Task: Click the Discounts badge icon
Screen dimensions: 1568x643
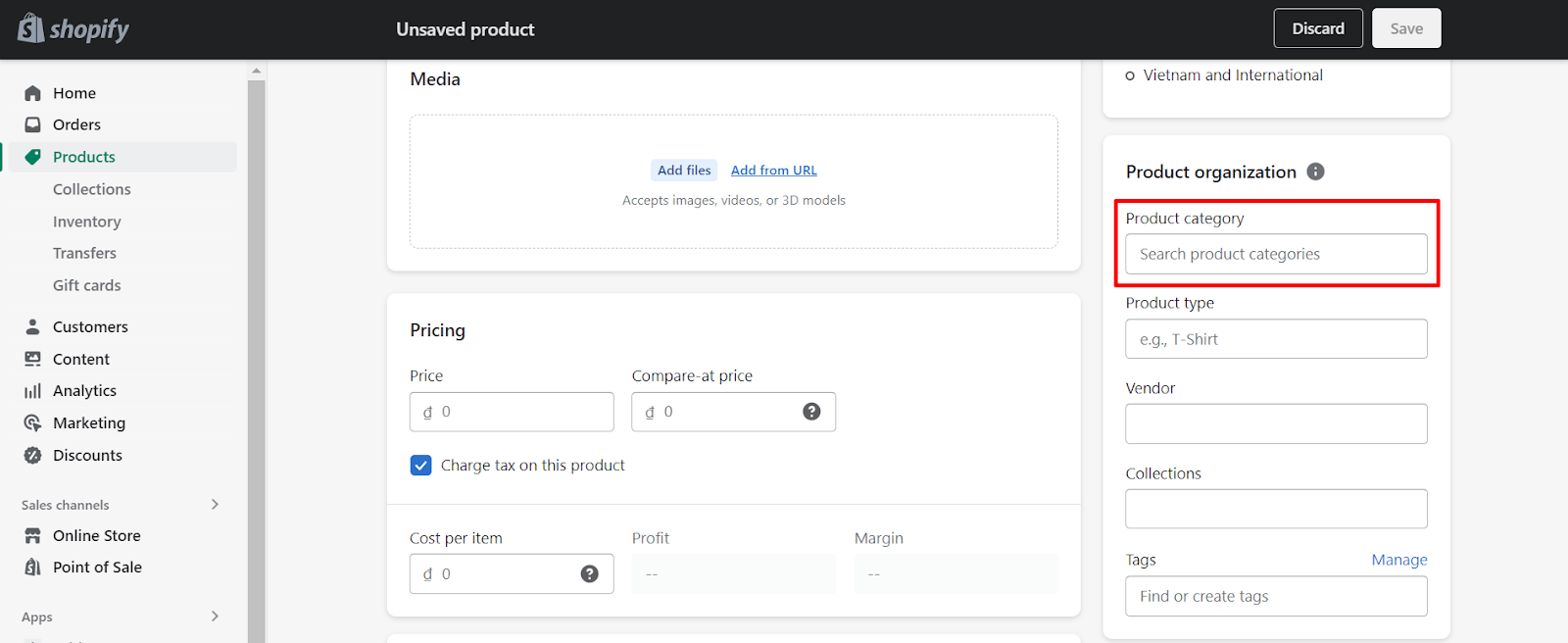Action: (33, 455)
